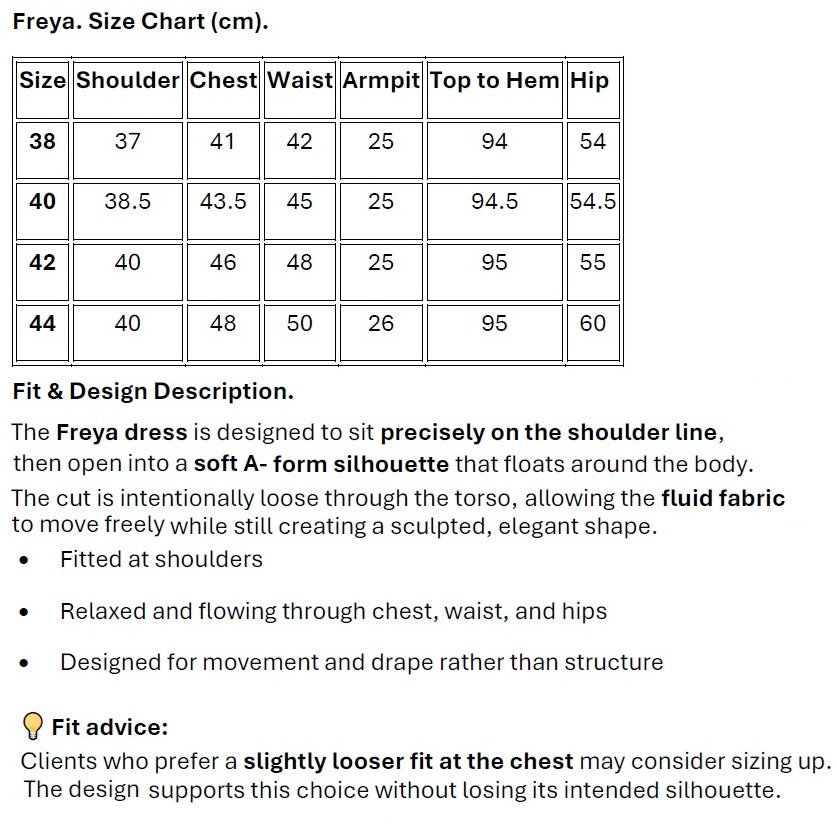Click the Top to Hem column header

point(494,81)
